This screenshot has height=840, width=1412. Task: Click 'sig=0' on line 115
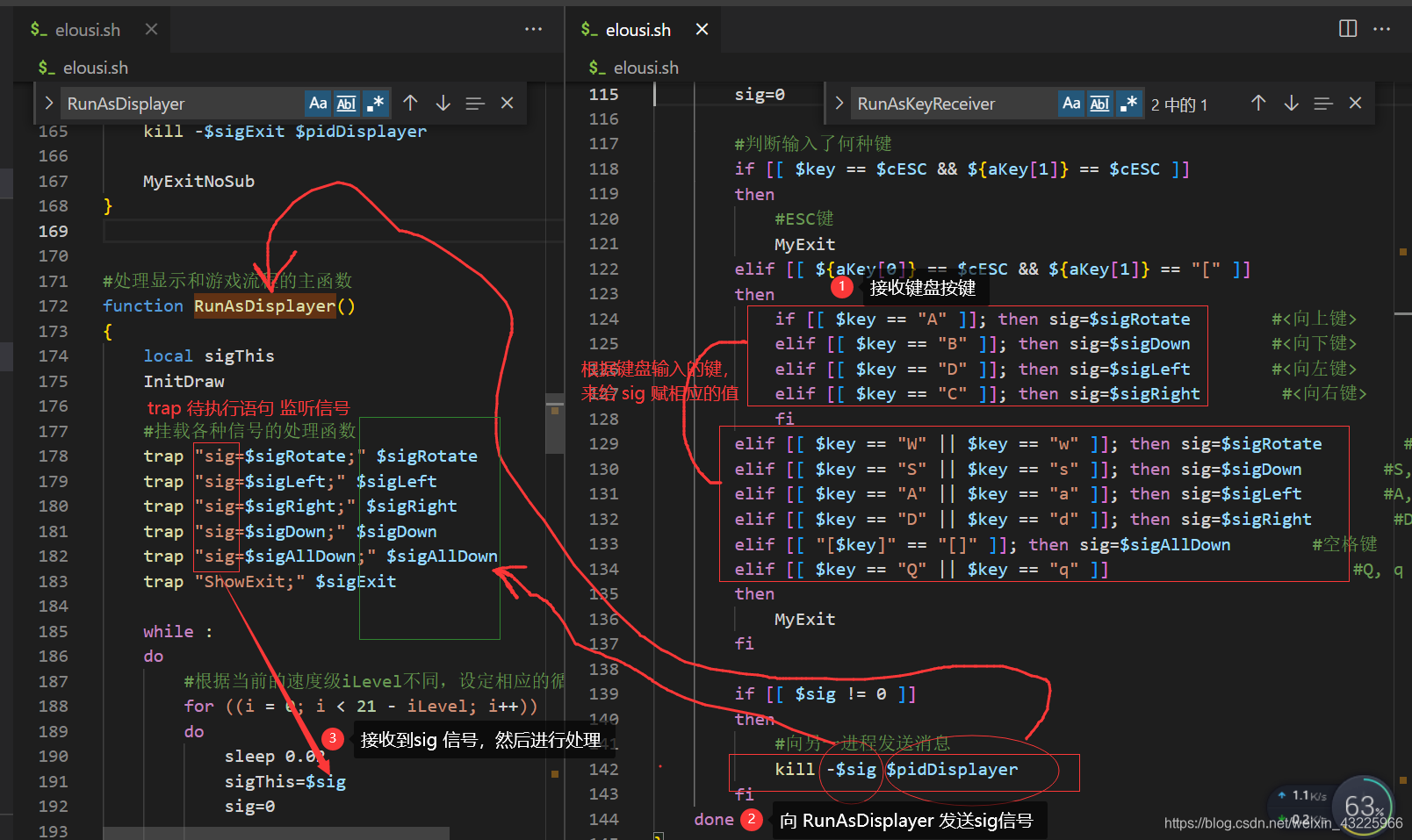tap(760, 94)
